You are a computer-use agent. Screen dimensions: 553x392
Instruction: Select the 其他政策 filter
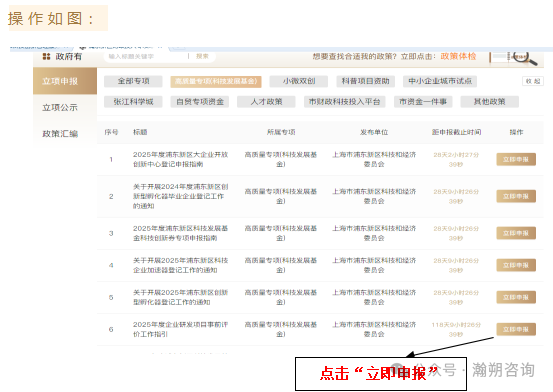tap(490, 102)
